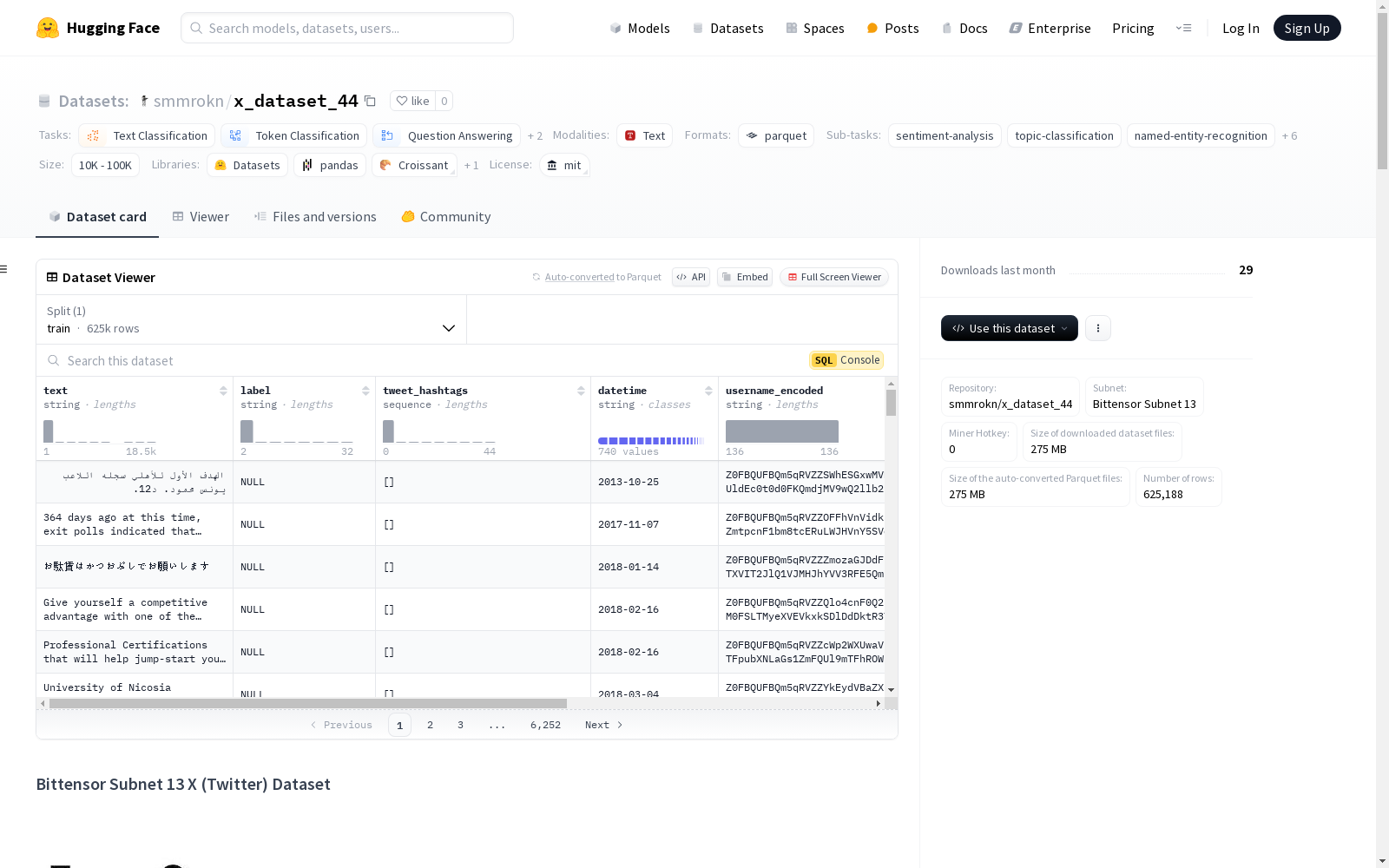Click the Text Classification task icon
This screenshot has height=868, width=1389.
coord(94,135)
